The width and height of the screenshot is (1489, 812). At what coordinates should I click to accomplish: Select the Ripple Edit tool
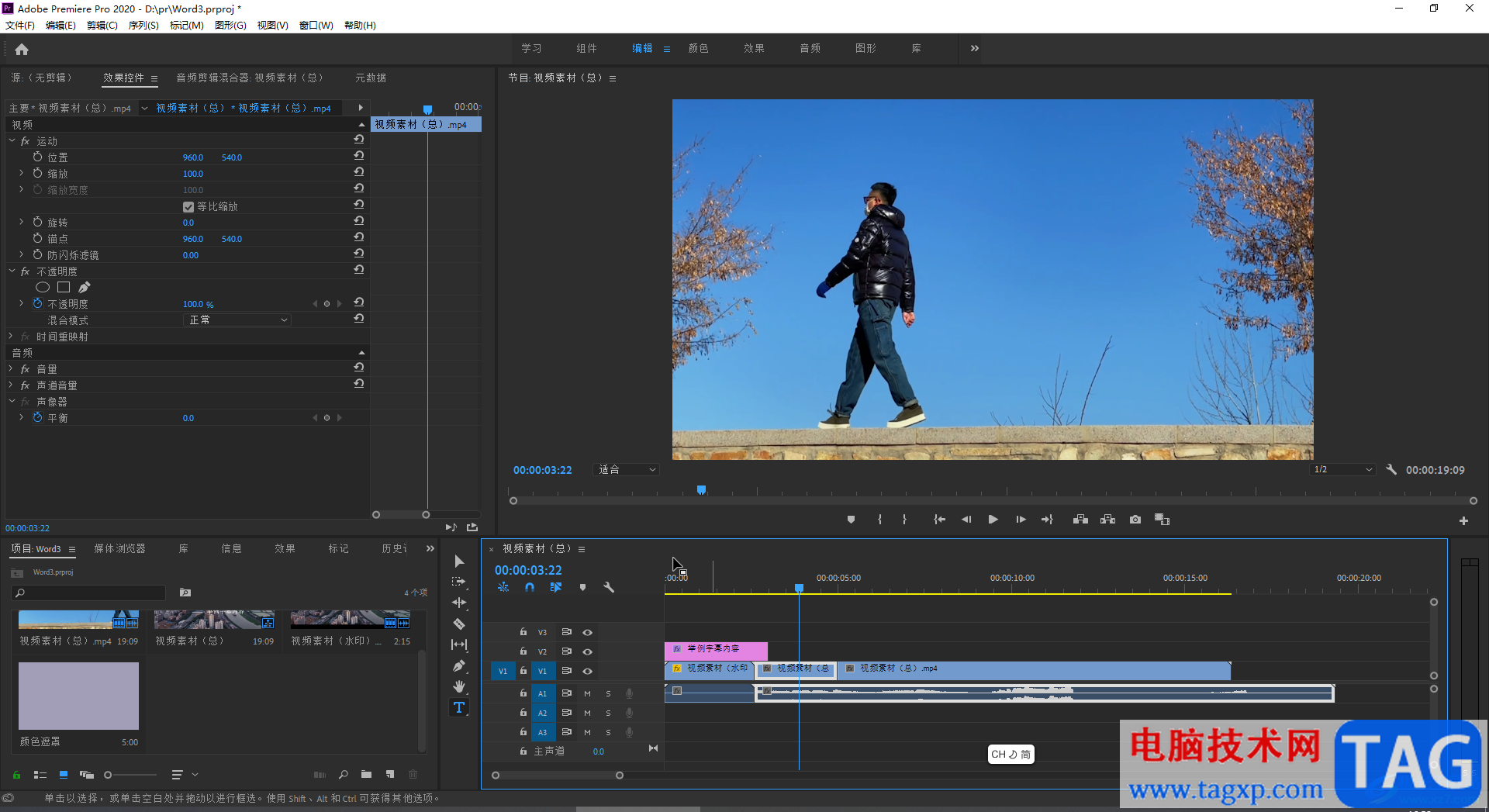(459, 603)
